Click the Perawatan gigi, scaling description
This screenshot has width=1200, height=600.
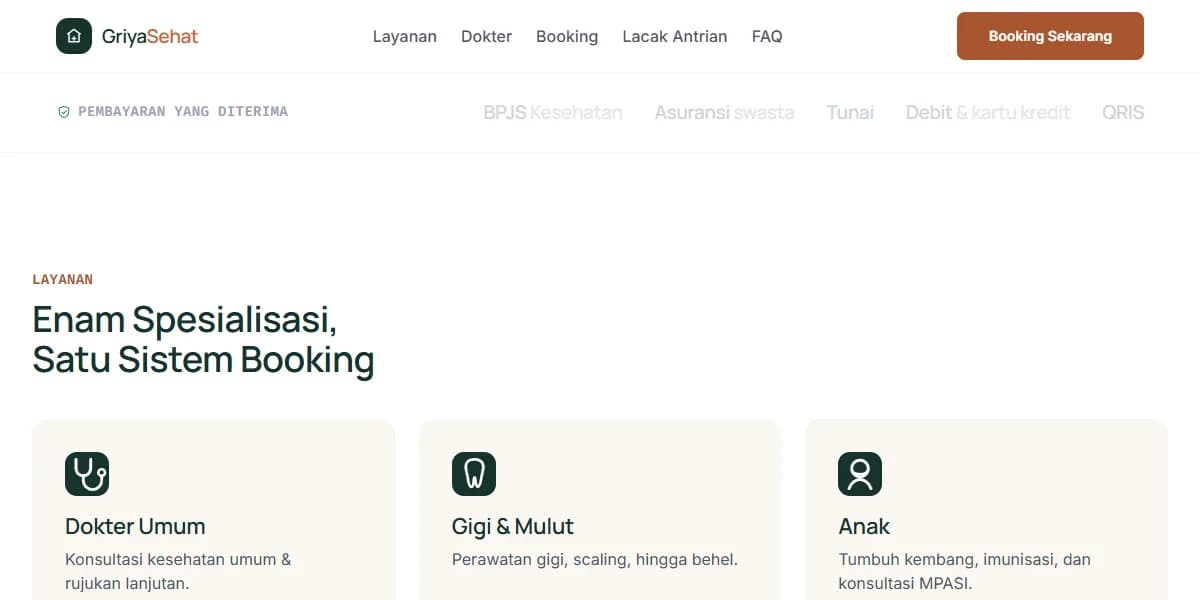(595, 560)
